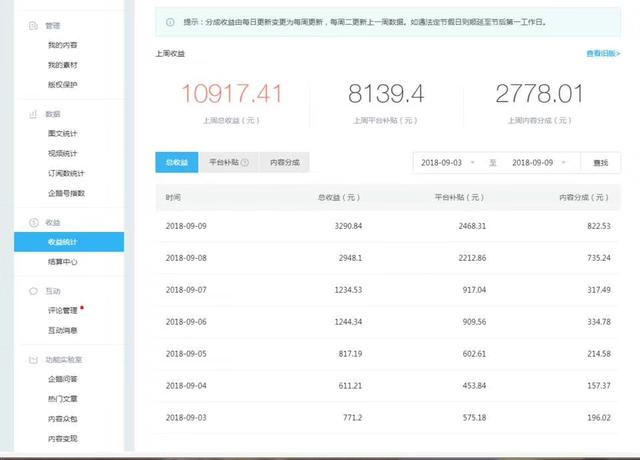Open the 查看旧版 link
Image resolution: width=640 pixels, height=460 pixels.
(603, 54)
